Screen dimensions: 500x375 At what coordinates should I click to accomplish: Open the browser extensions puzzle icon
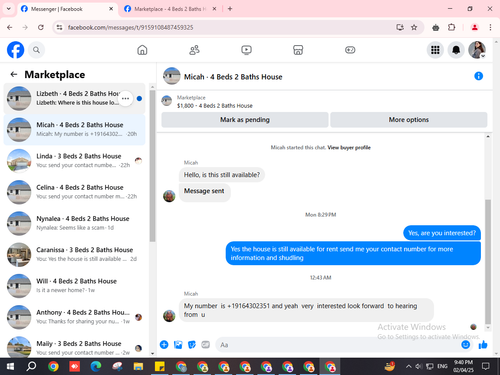tap(452, 27)
